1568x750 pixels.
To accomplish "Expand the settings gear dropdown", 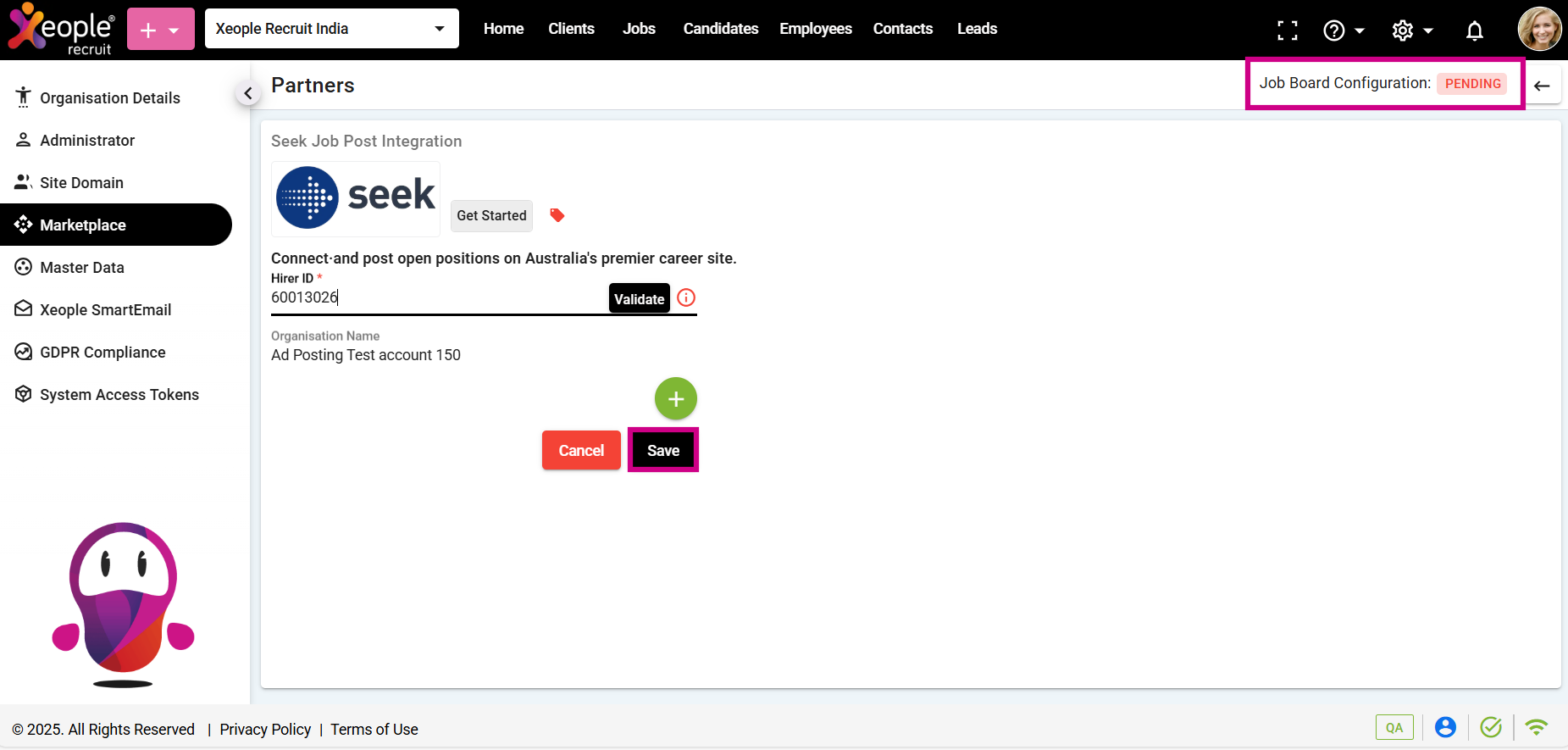I will (1412, 31).
